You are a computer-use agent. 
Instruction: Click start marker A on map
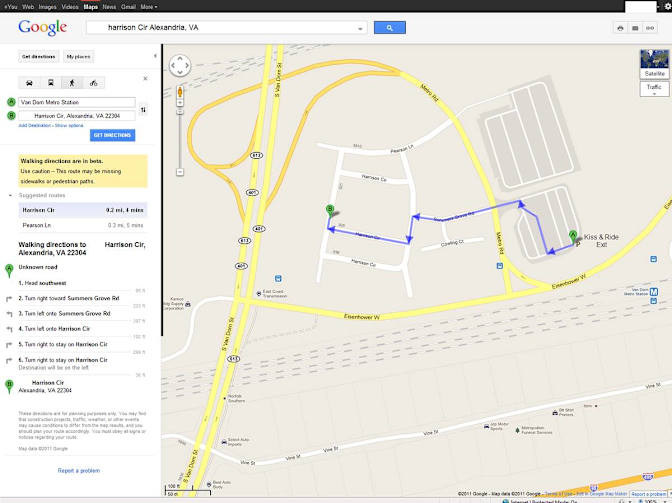573,236
